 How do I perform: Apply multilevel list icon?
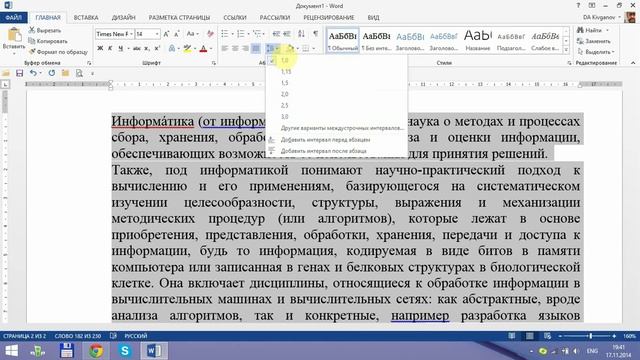(x=257, y=34)
